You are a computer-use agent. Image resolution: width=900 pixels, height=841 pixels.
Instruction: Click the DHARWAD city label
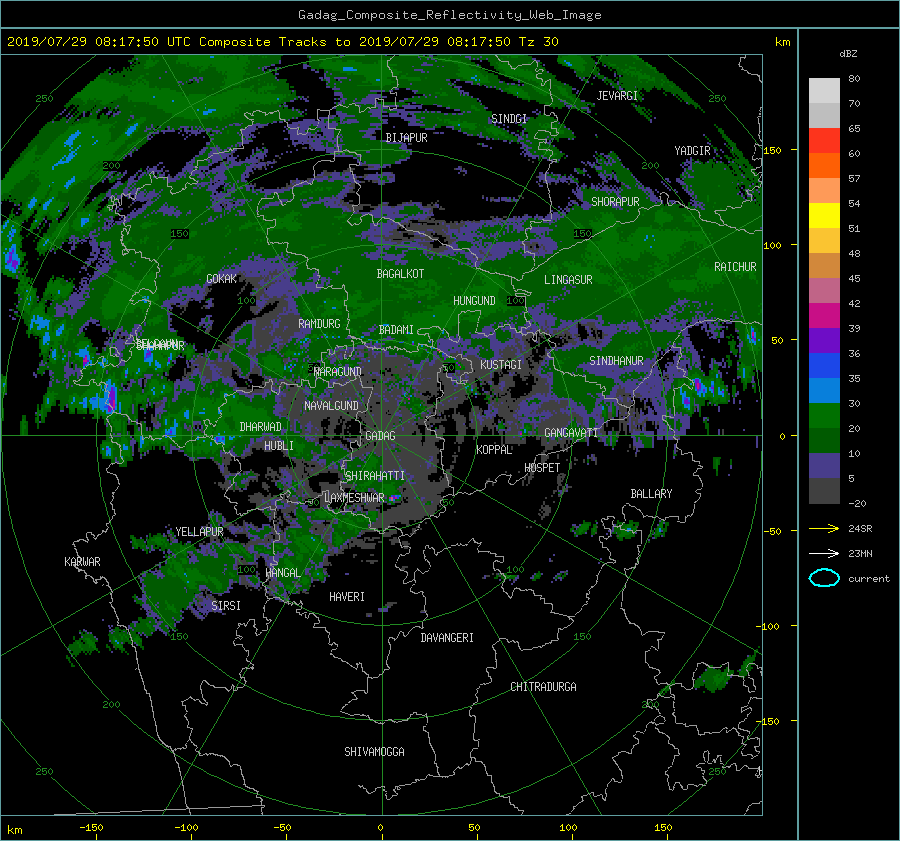click(x=260, y=427)
